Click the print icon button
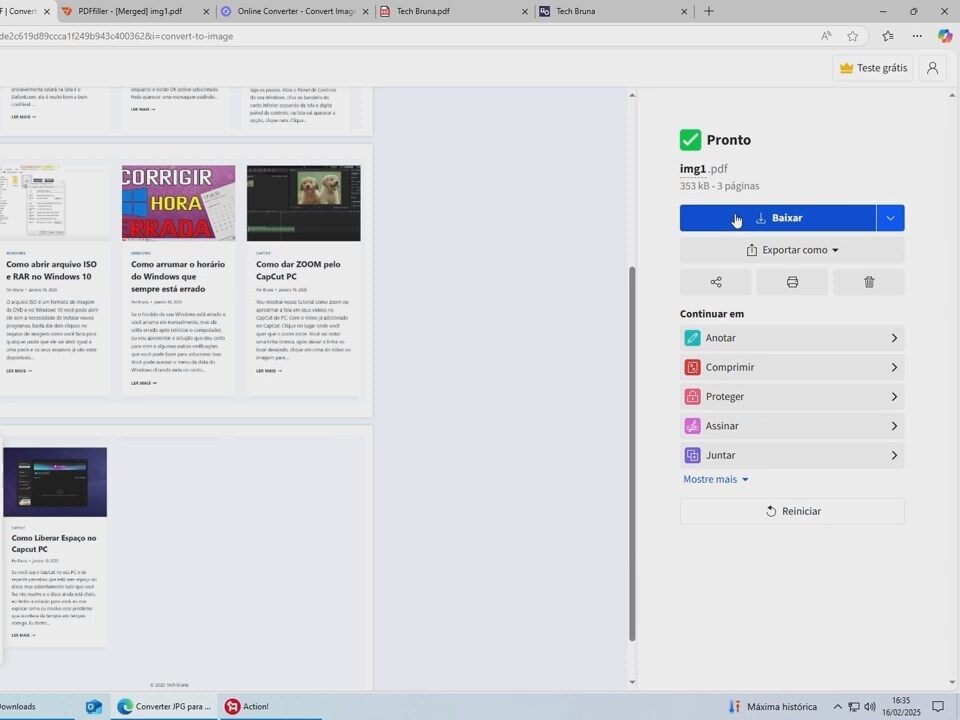 [792, 282]
